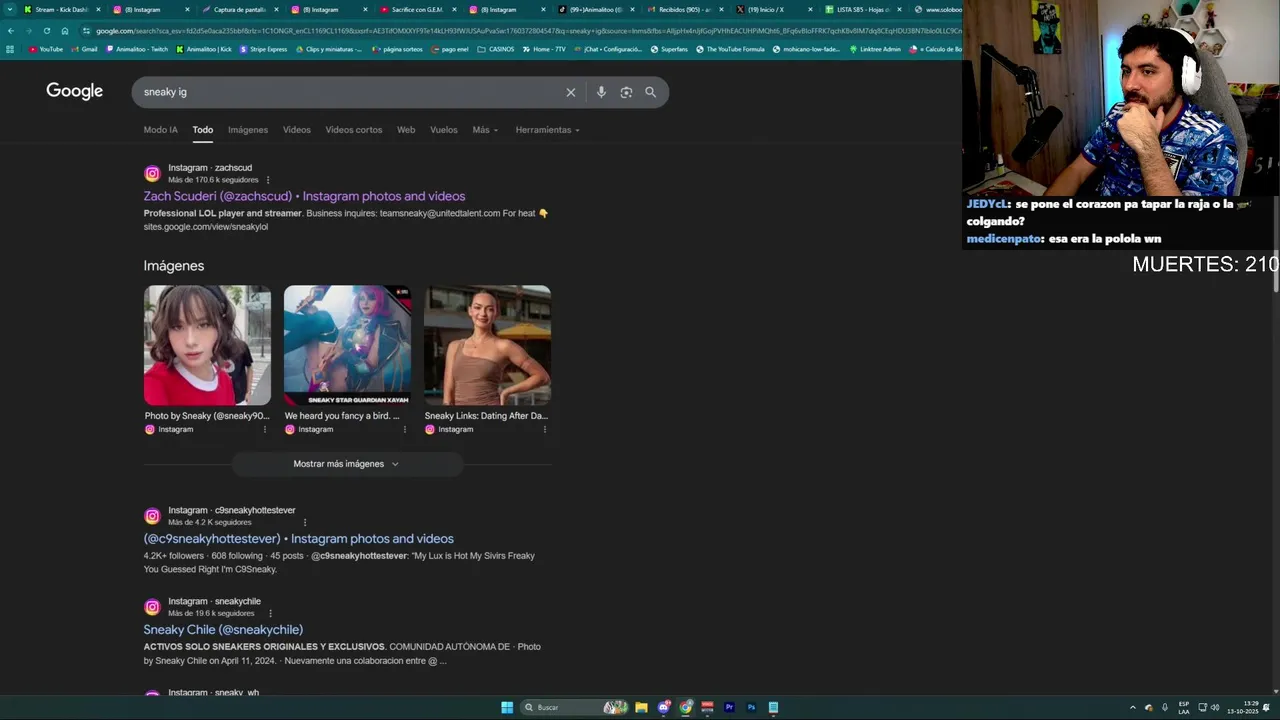
Task: Open the apps grid in bookmarks bar
Action: 10,49
